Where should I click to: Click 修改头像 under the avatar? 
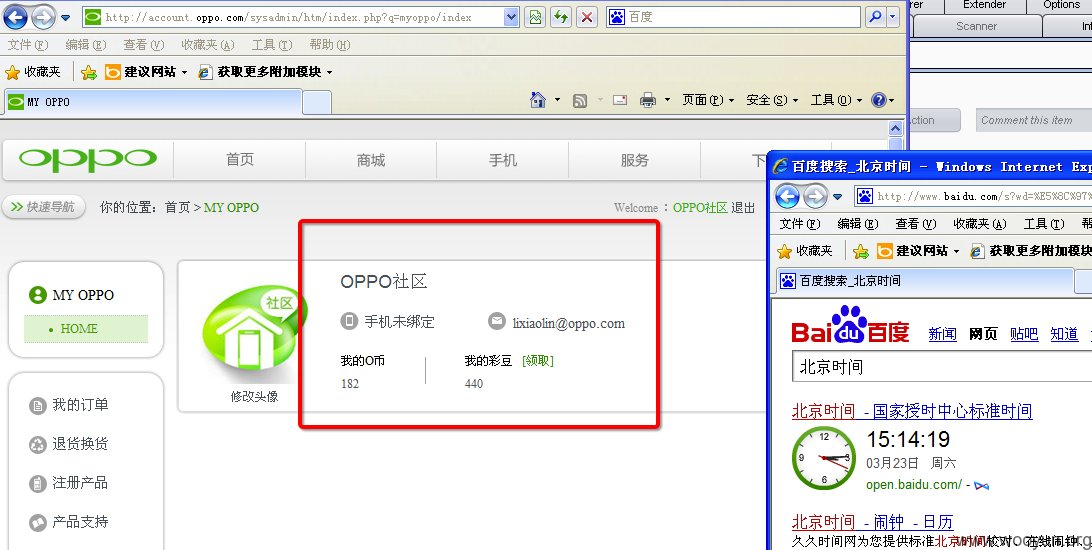(x=254, y=396)
